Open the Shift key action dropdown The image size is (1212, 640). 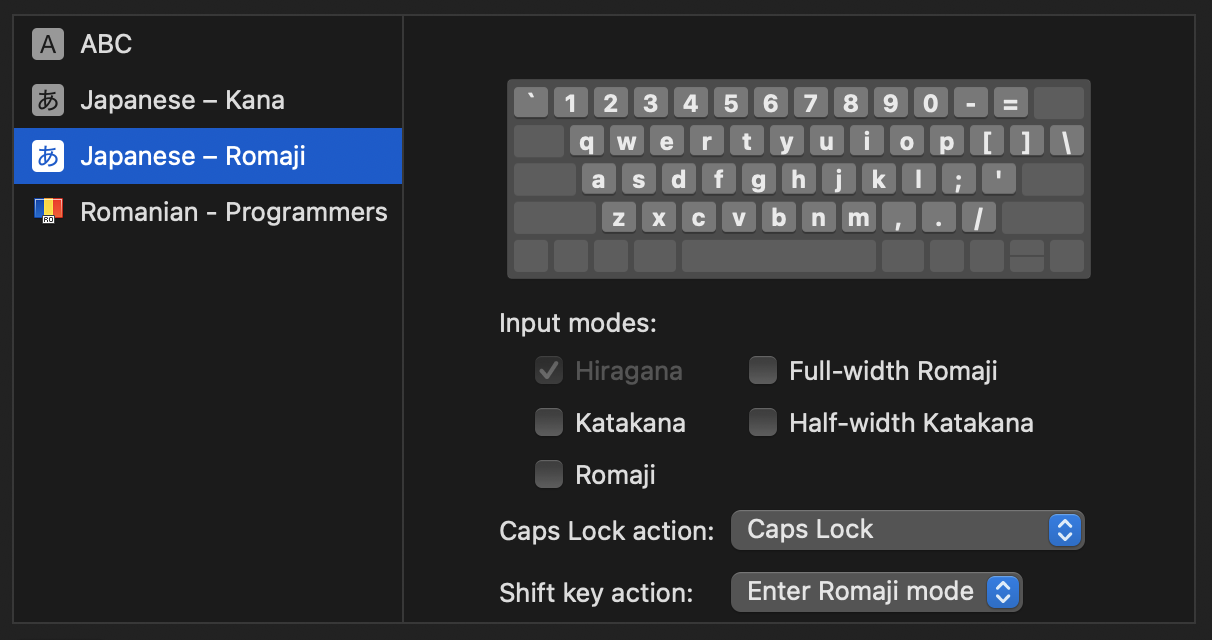[x=876, y=592]
